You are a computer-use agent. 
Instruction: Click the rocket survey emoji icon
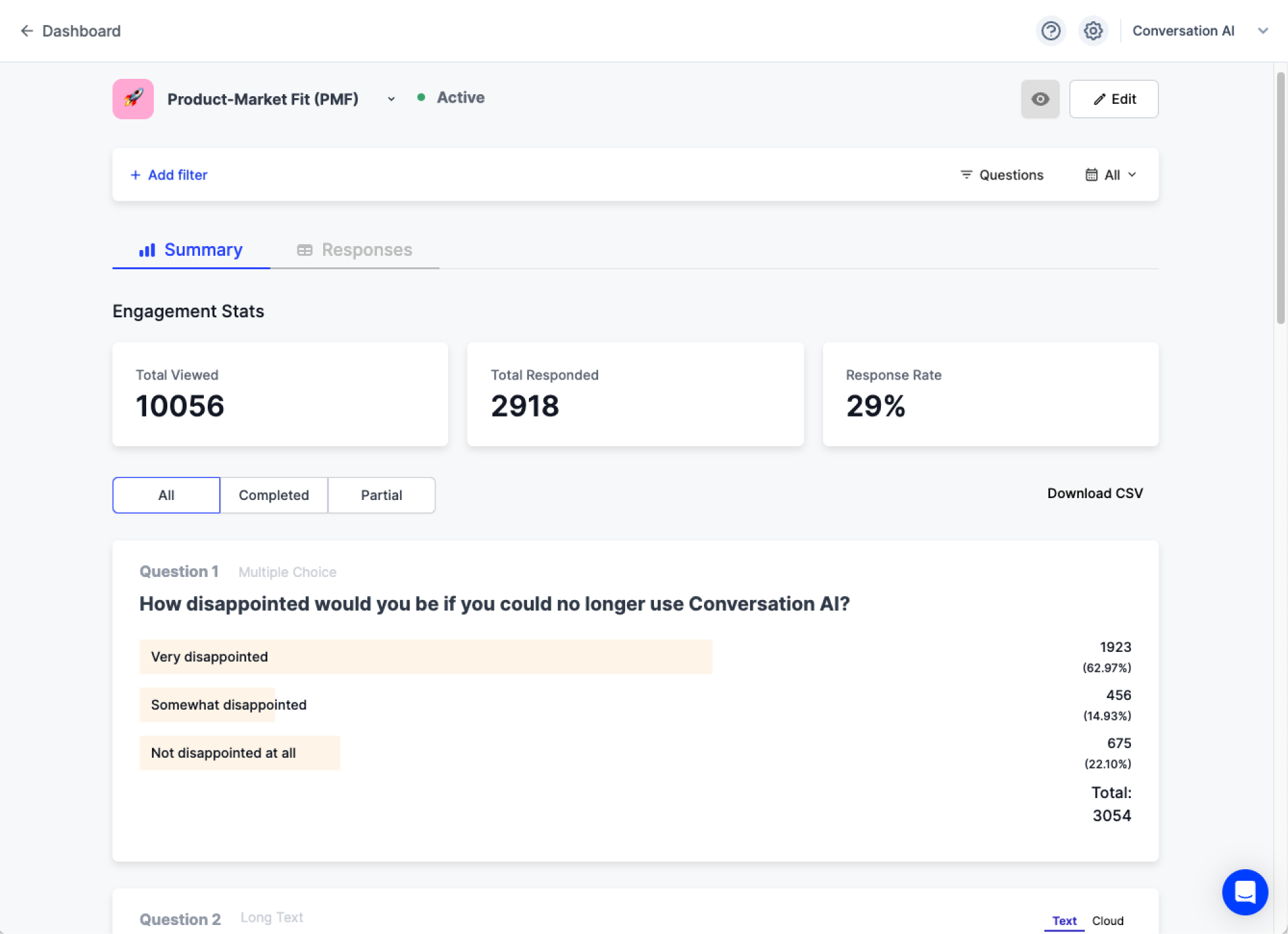coord(133,99)
